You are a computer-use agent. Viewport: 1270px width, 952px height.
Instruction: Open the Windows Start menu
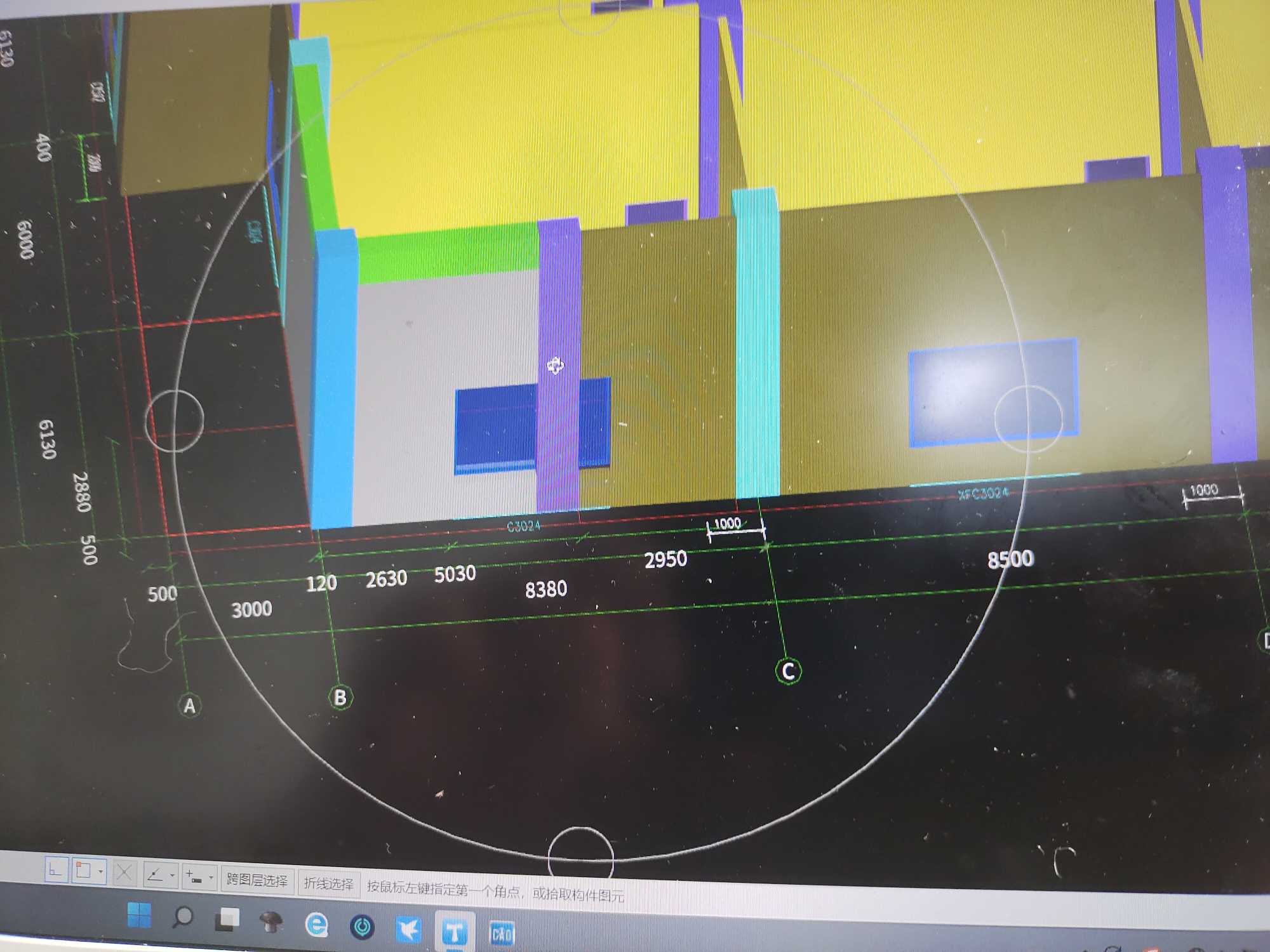pyautogui.click(x=139, y=915)
